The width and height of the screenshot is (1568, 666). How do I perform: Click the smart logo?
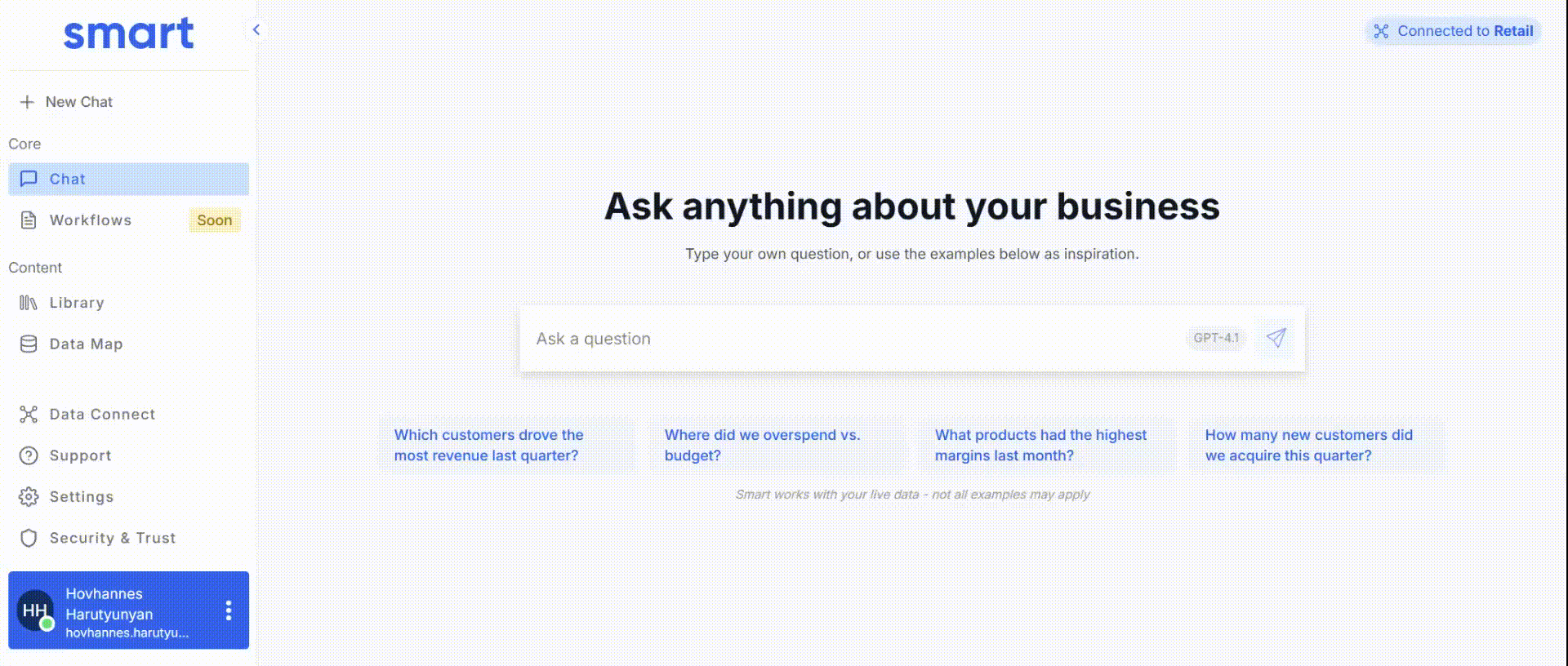128,33
